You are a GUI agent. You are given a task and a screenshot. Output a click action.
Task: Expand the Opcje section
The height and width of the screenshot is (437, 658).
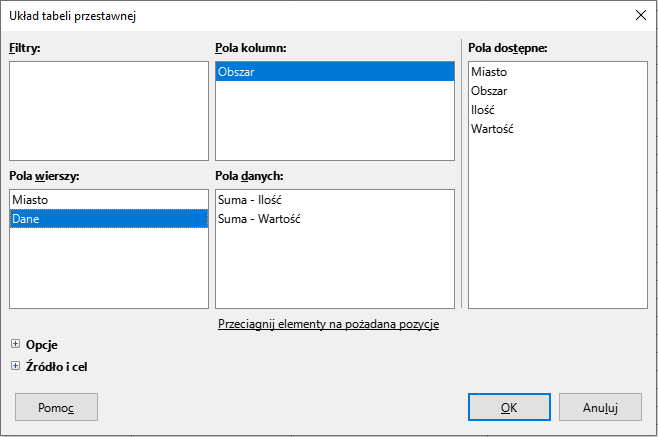point(15,344)
